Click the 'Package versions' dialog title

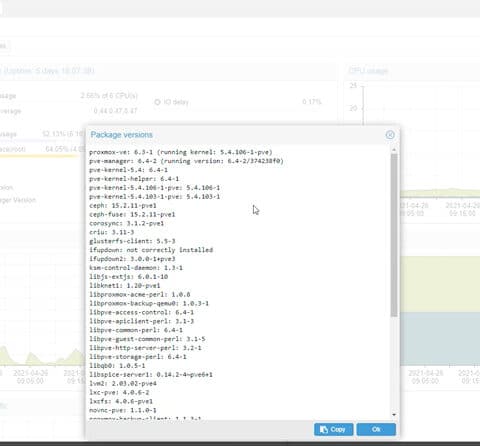click(x=121, y=135)
